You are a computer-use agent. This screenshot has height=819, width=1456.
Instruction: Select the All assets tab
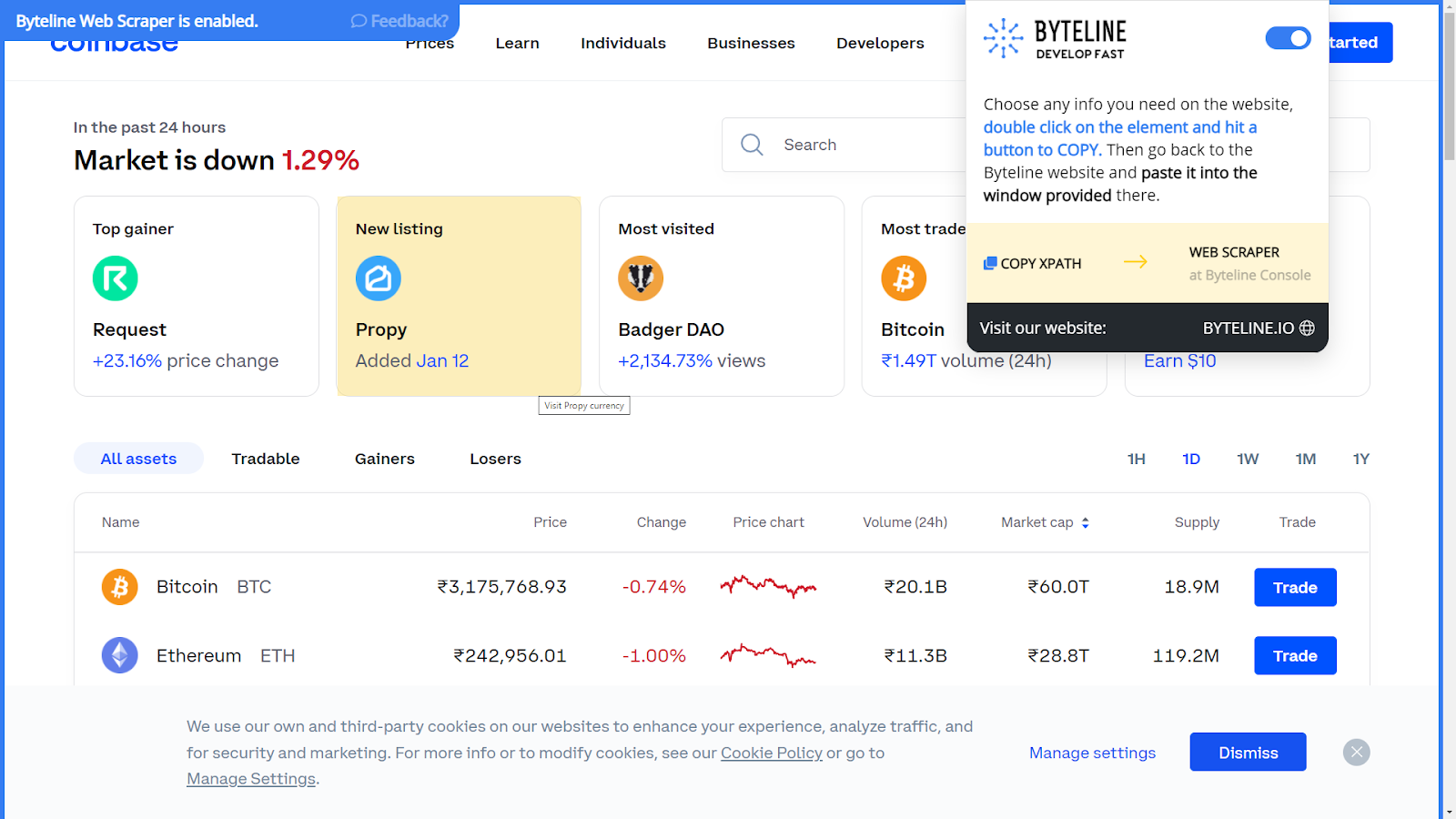(138, 459)
